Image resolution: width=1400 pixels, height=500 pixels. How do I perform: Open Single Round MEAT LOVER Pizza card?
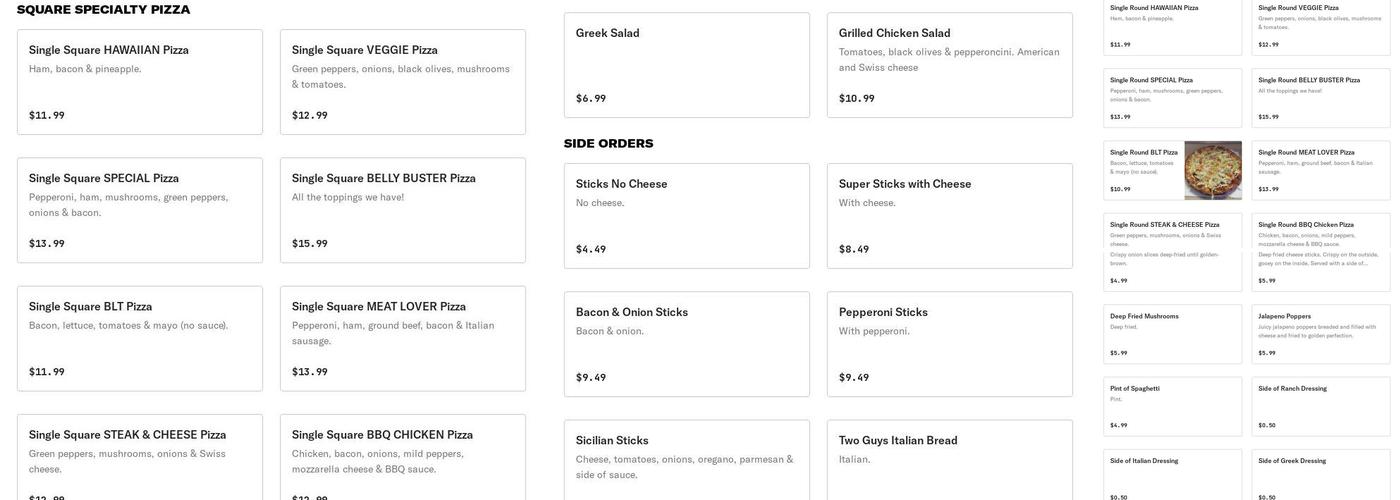[1320, 171]
